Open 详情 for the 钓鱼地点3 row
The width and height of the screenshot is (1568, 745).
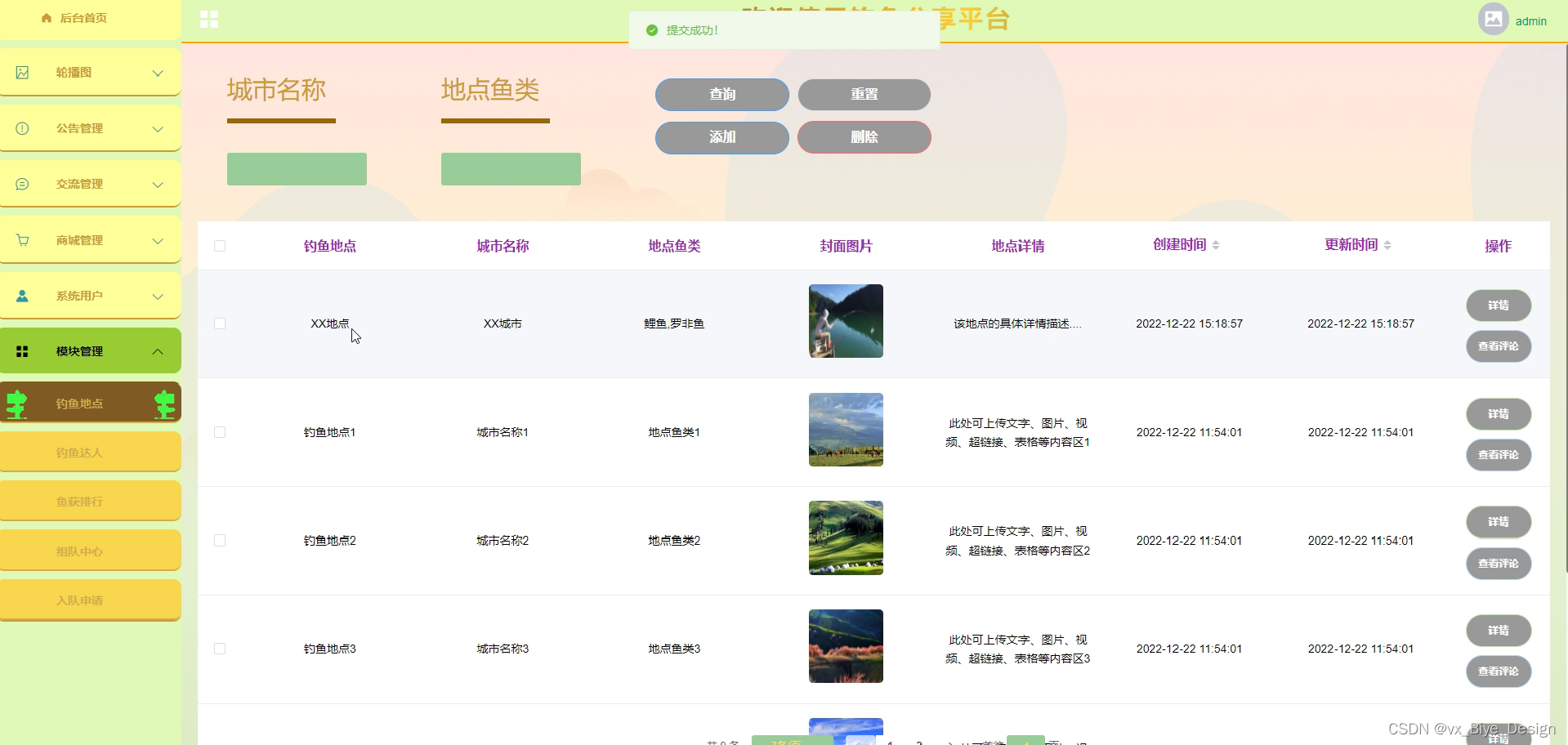pyautogui.click(x=1499, y=630)
